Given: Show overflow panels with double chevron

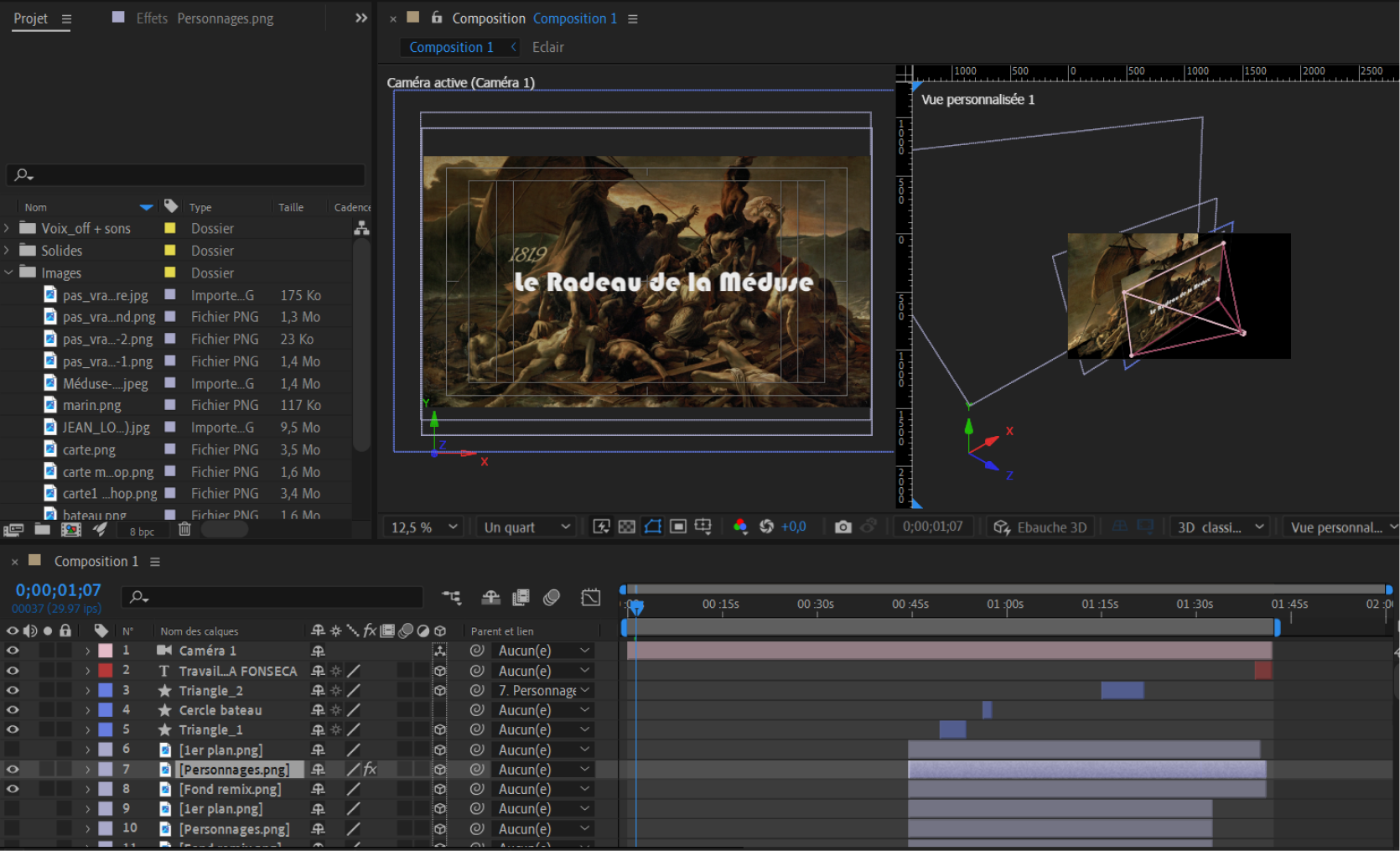Looking at the screenshot, I should tap(361, 18).
